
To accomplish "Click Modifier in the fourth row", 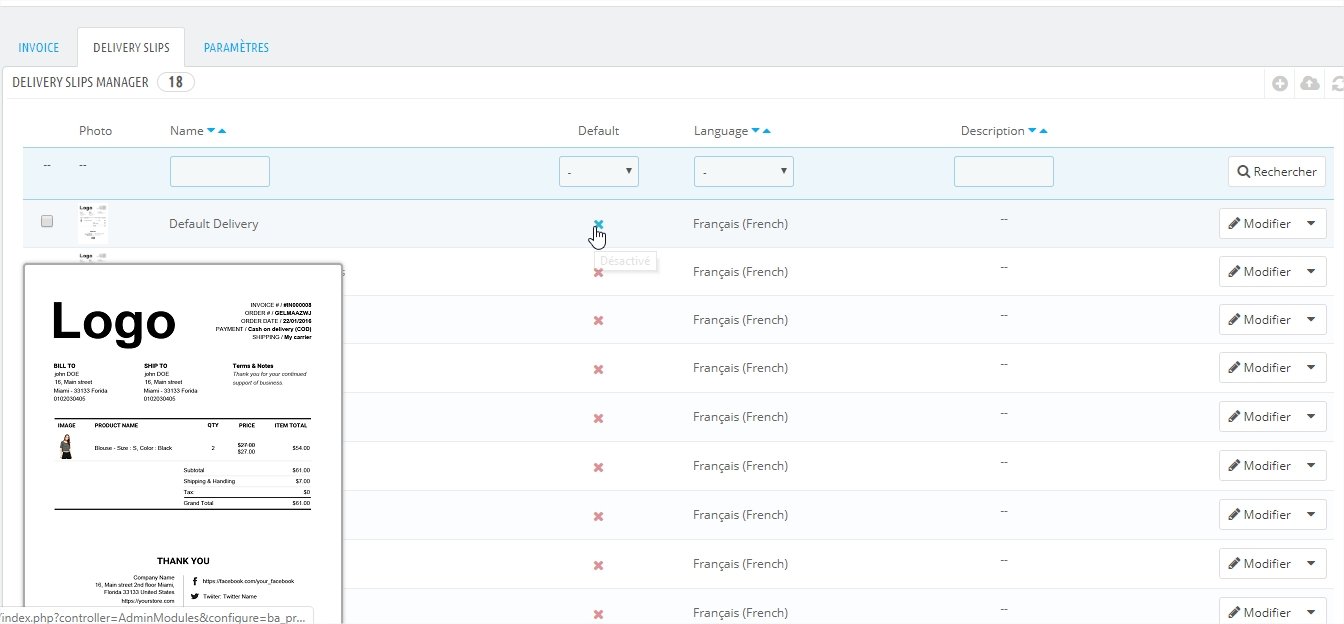I will (x=1259, y=368).
